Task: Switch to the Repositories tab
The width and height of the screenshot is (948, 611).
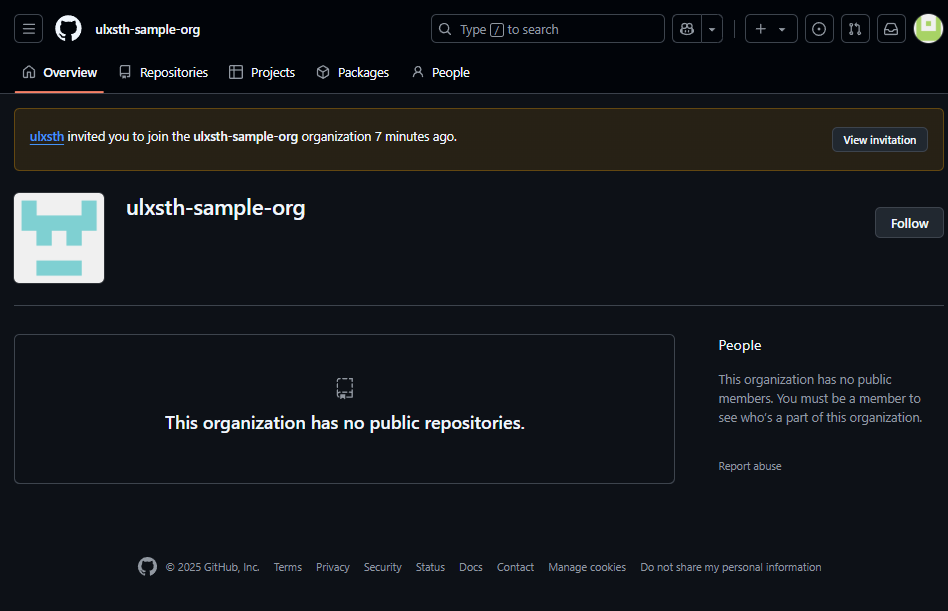Action: point(163,73)
